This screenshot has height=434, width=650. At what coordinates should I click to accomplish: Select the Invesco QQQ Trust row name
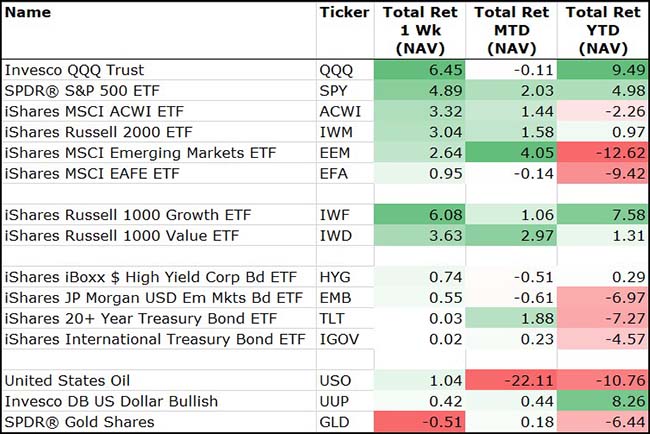75,71
